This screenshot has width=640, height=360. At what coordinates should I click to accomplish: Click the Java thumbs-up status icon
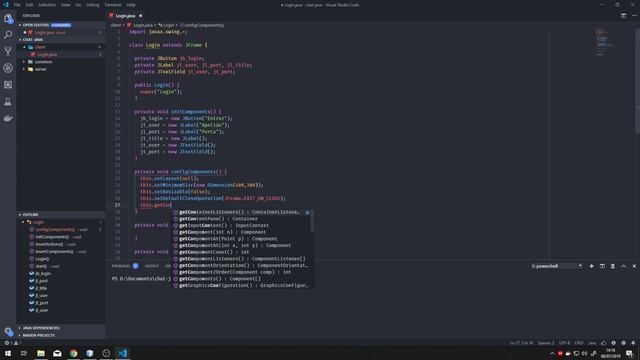[x=603, y=343]
